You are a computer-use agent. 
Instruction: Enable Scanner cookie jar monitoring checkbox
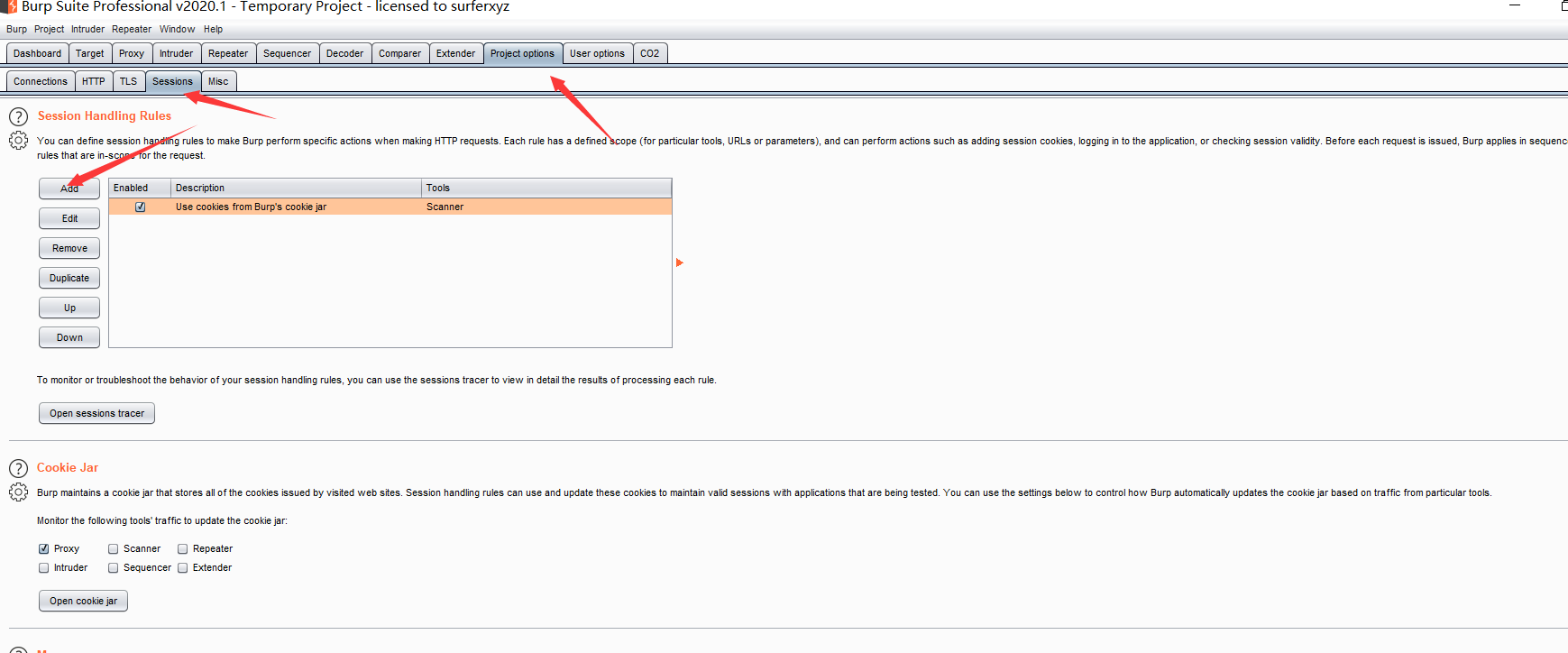click(114, 548)
